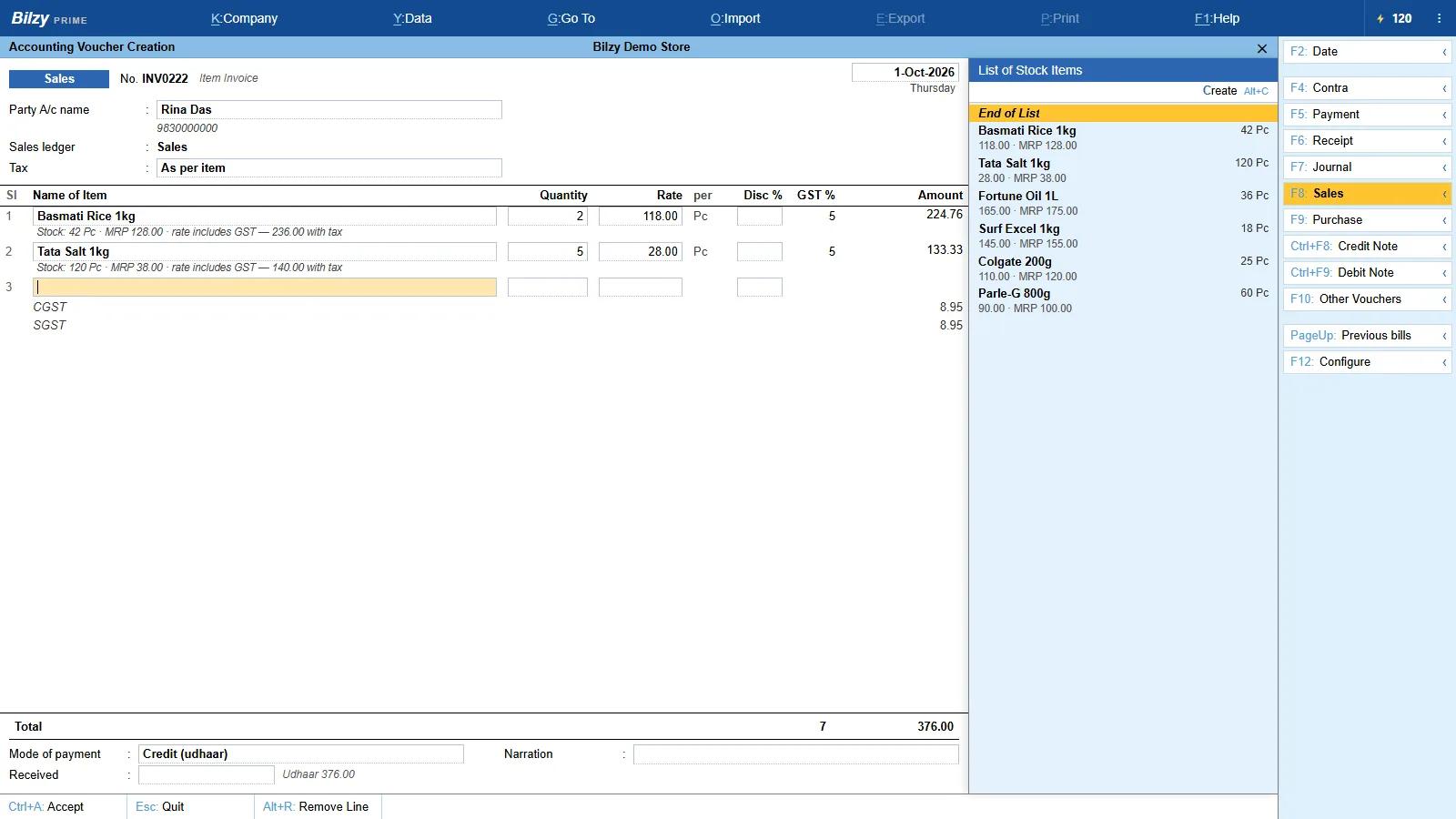The image size is (1456, 819).
Task: Click the Narration input field
Action: (x=796, y=753)
